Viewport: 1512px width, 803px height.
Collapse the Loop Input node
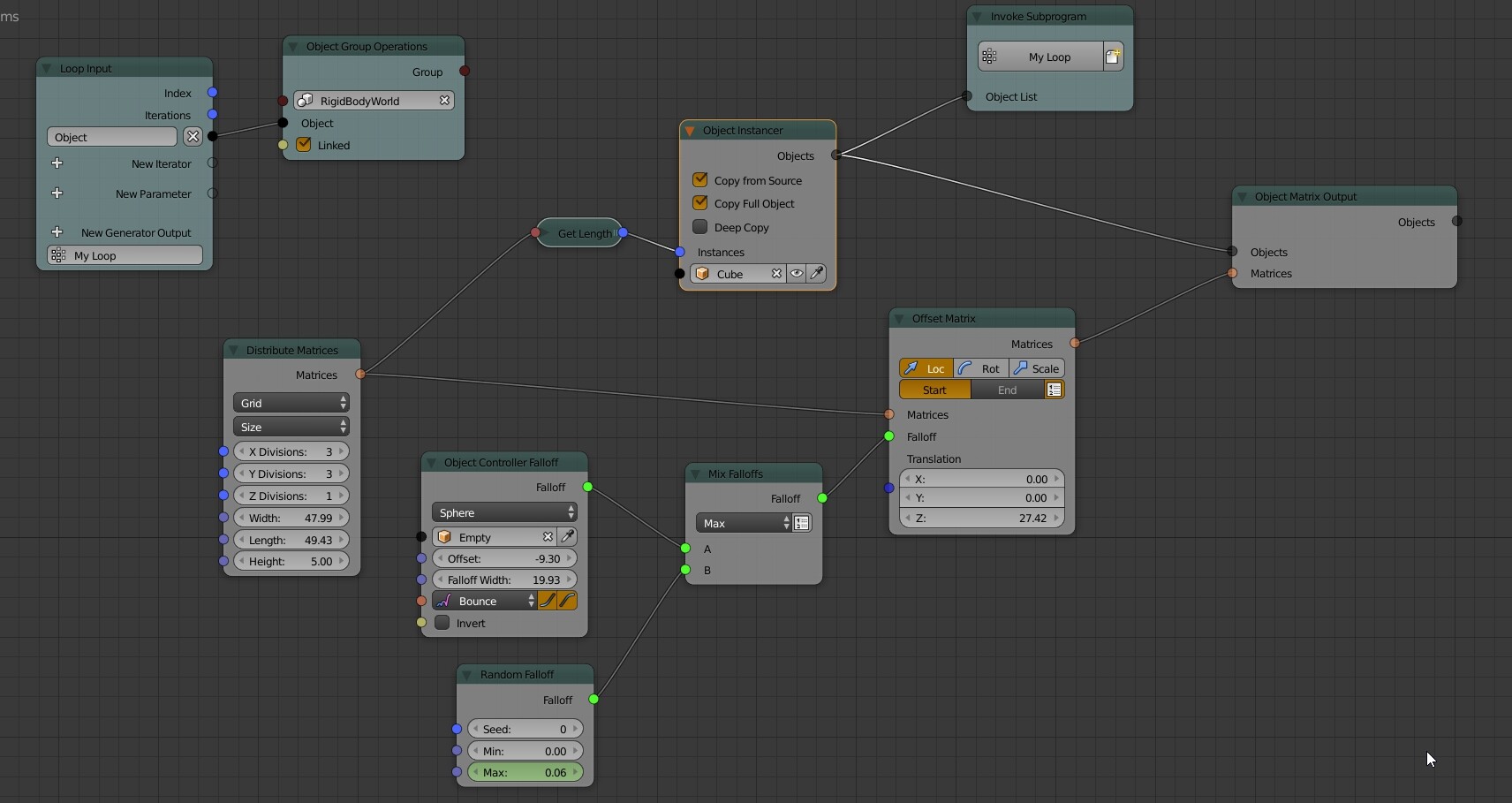[x=47, y=69]
